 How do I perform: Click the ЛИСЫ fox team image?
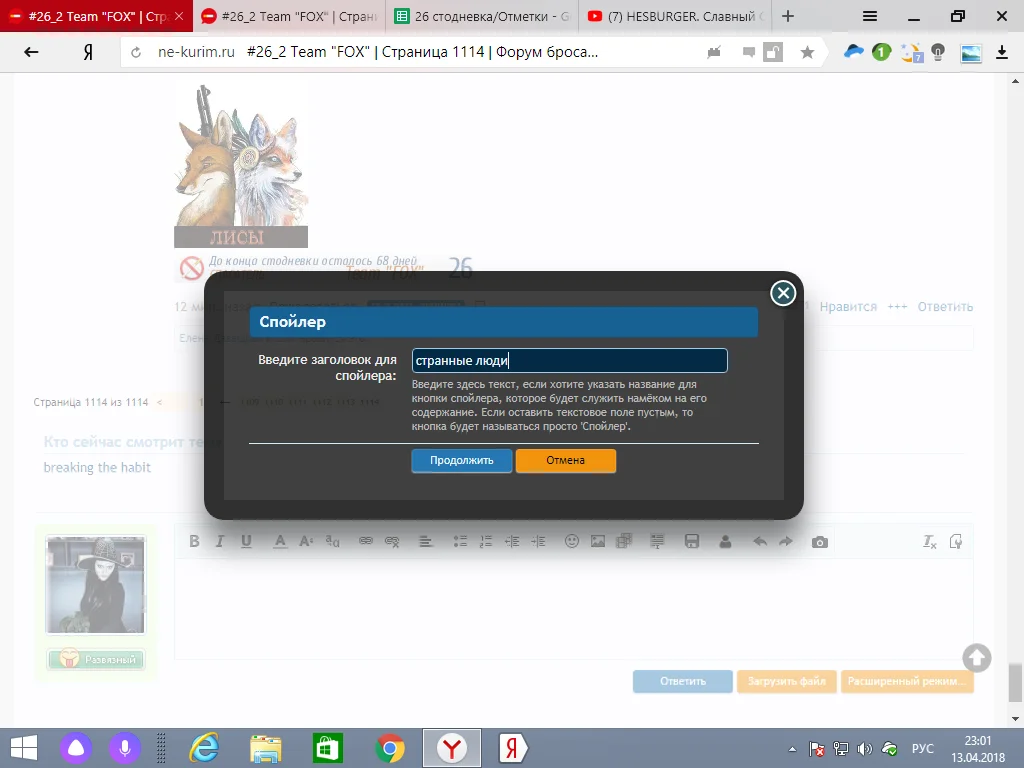[241, 167]
